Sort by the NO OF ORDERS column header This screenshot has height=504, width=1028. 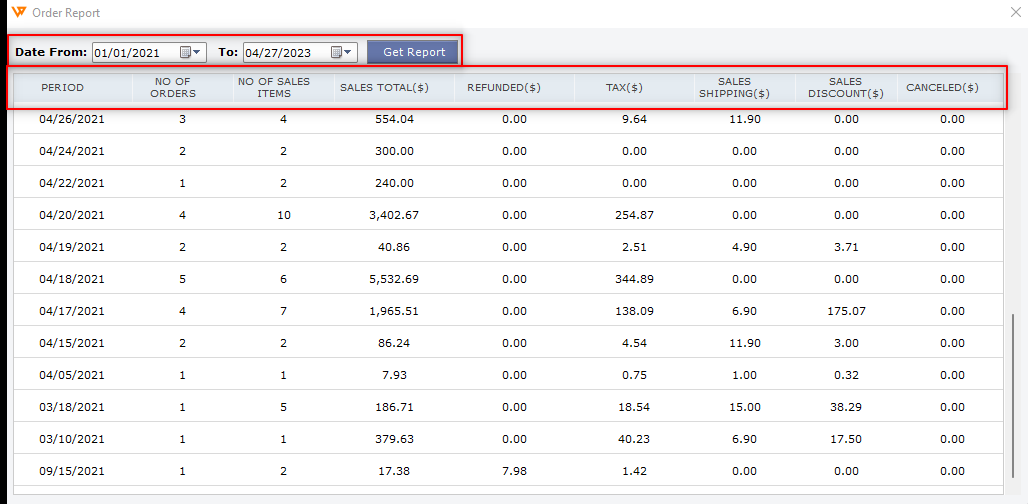coord(175,87)
